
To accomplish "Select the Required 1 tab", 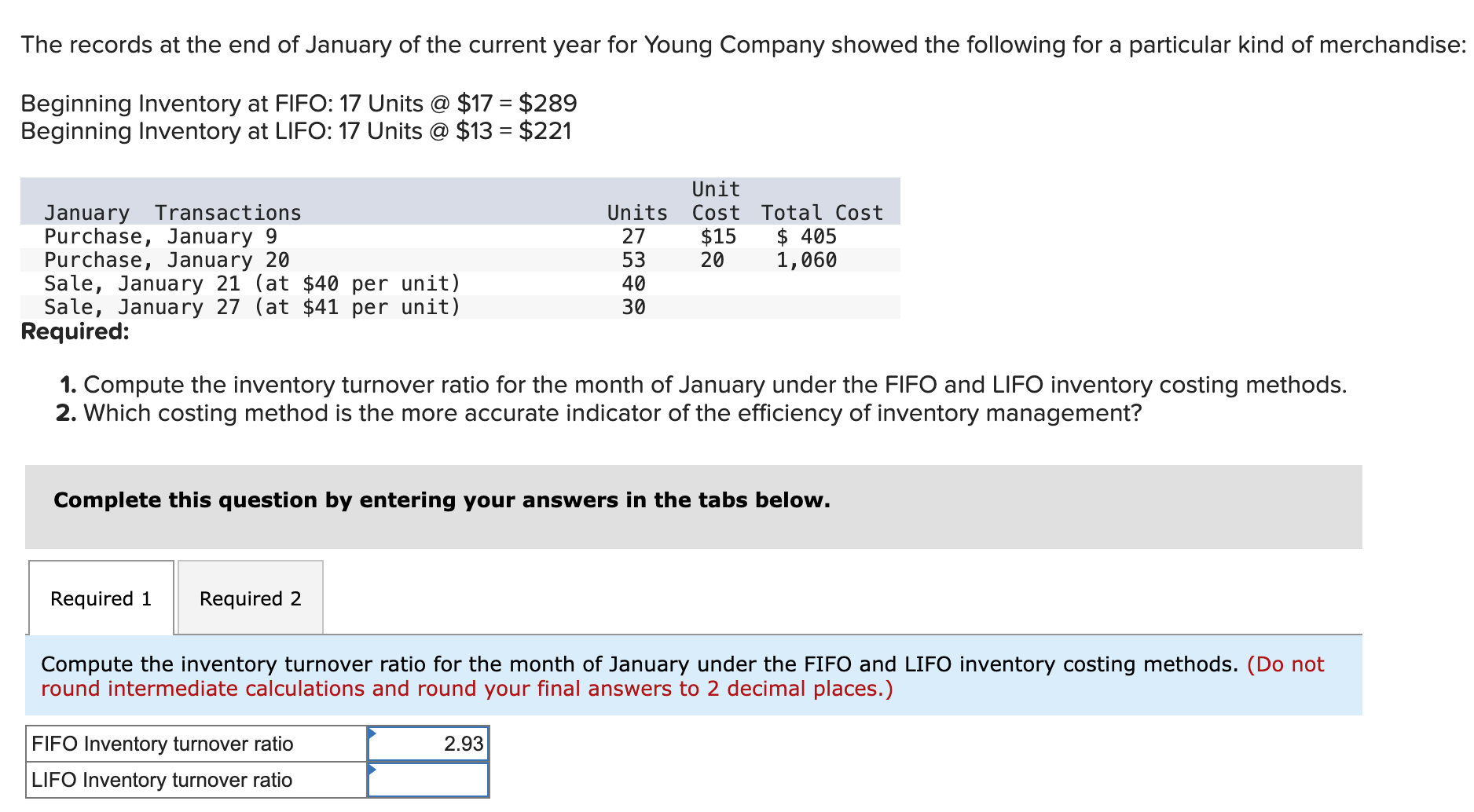I will pyautogui.click(x=101, y=598).
